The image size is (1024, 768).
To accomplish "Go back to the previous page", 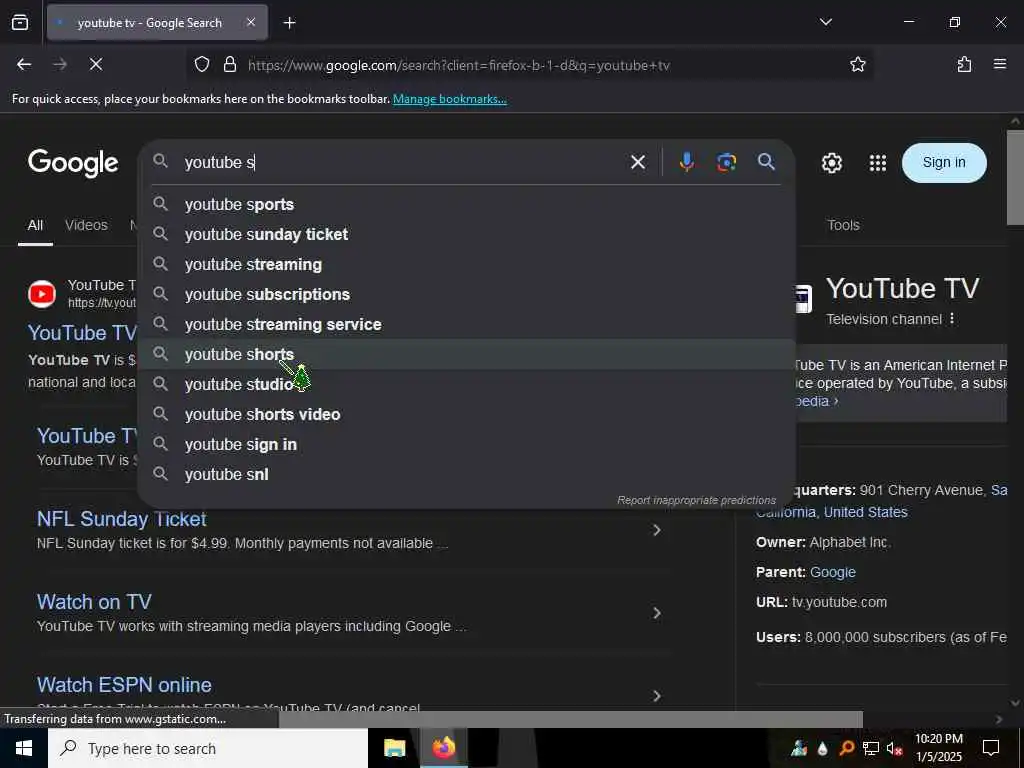I will click(24, 64).
